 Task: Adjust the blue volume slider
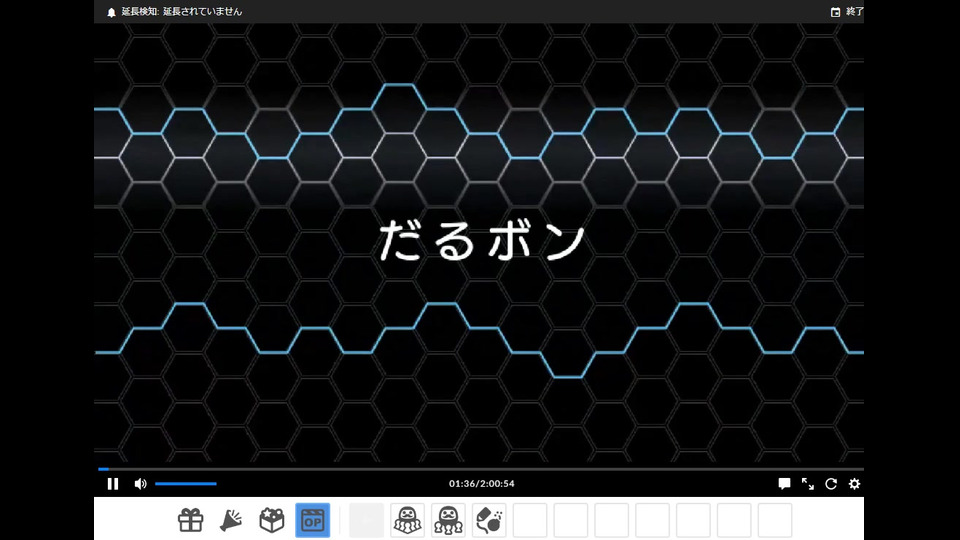point(186,484)
